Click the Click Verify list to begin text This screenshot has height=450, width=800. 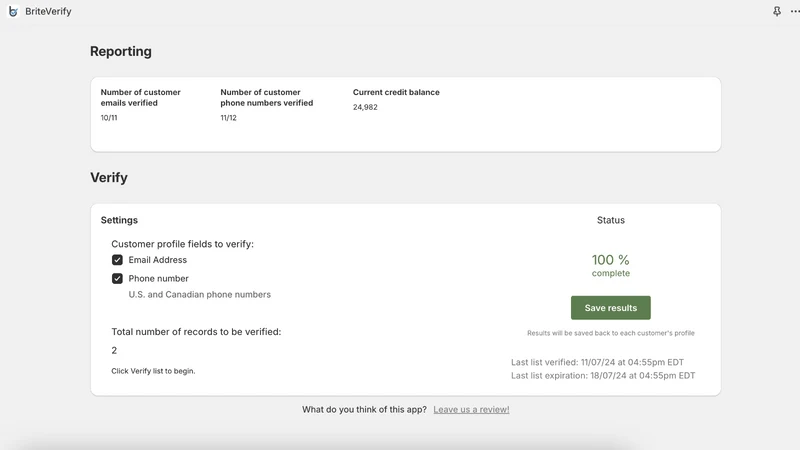point(153,371)
